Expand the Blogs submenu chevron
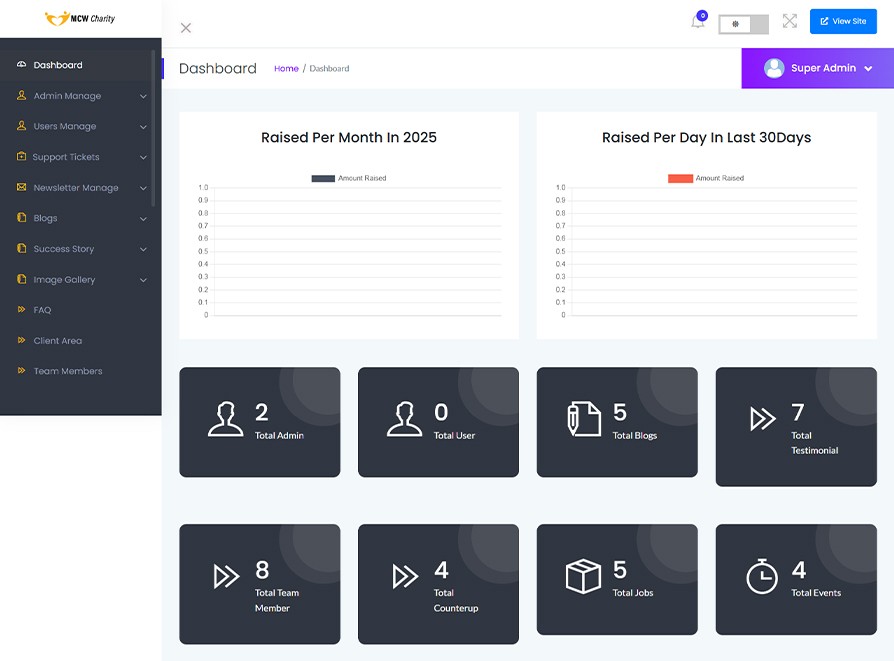Viewport: 894px width, 661px height. click(x=143, y=219)
